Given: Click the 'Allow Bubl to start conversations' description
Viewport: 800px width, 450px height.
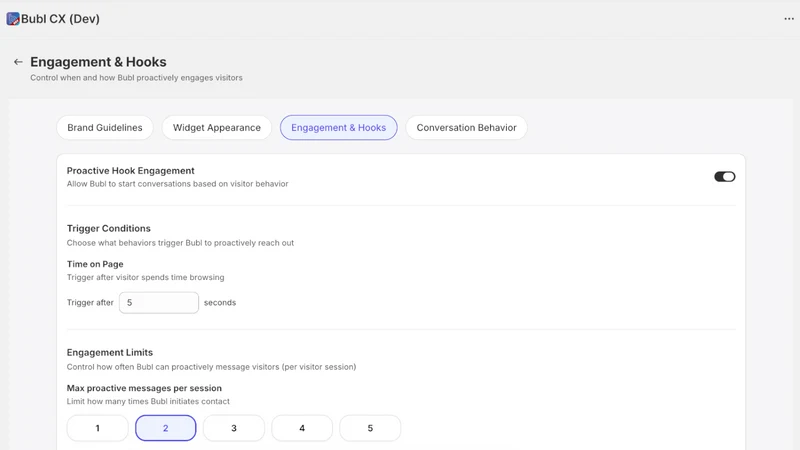Looking at the screenshot, I should pyautogui.click(x=178, y=184).
